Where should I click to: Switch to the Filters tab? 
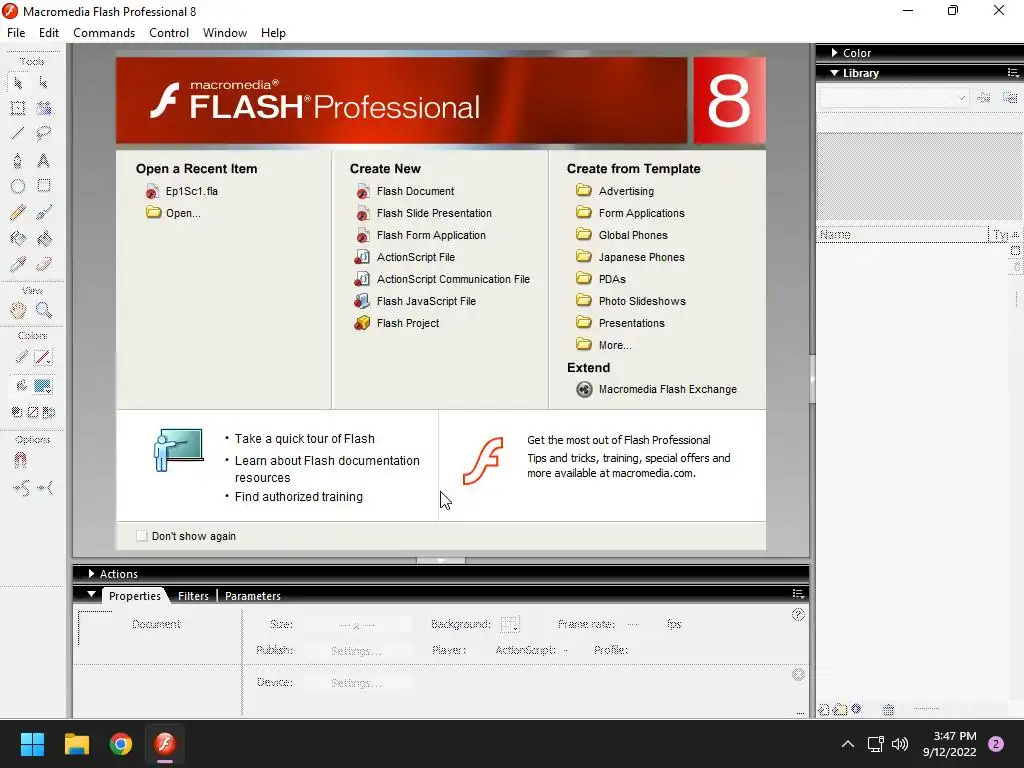193,596
